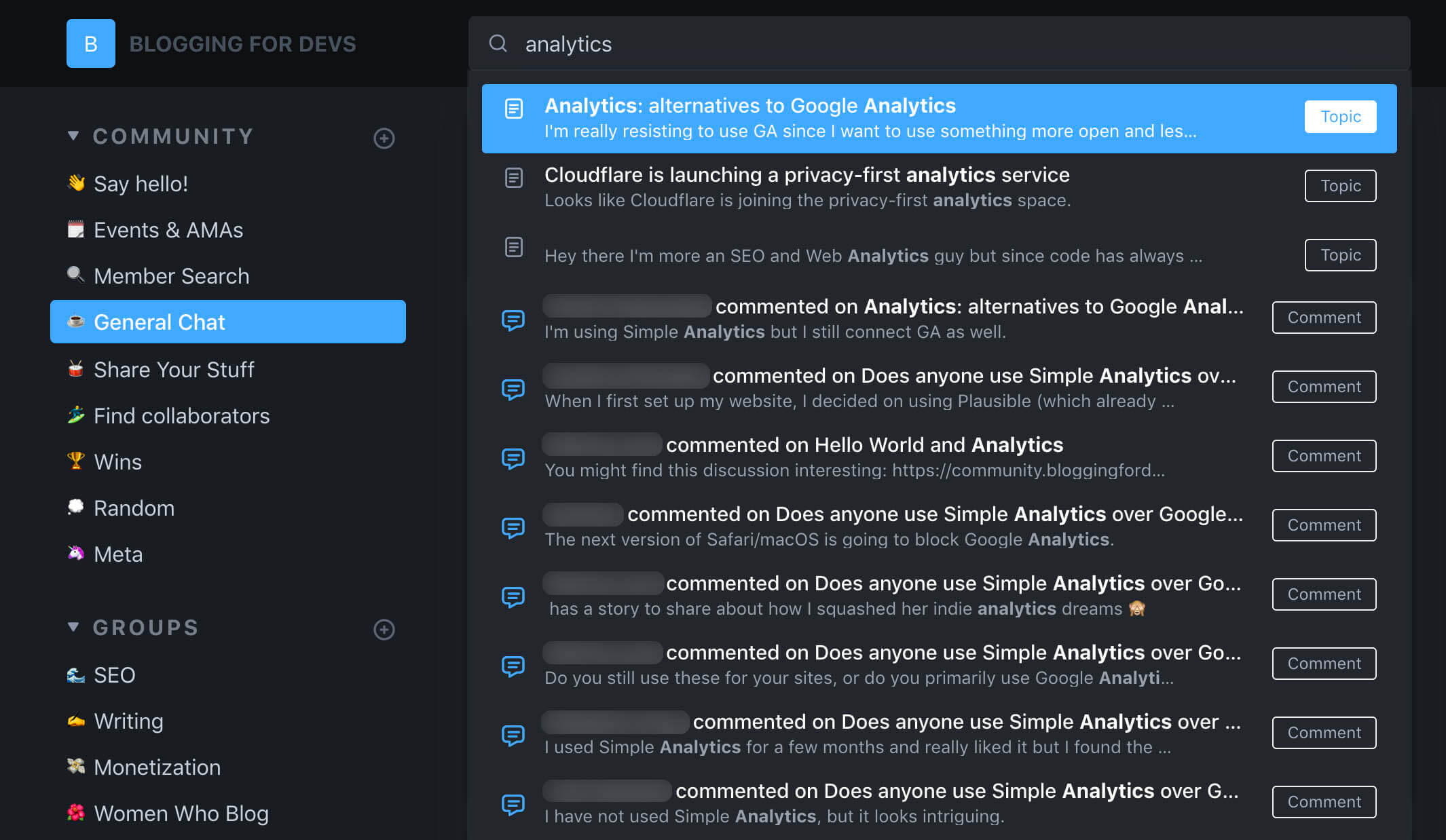Click the writing hand icon beside Writing
The height and width of the screenshot is (840, 1446).
click(76, 721)
